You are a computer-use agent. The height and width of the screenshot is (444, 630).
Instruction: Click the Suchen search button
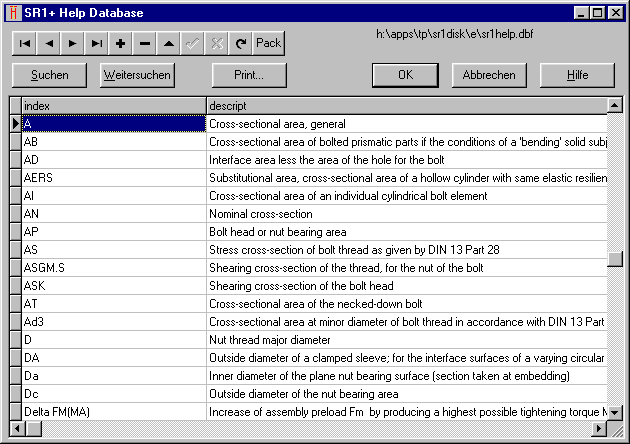[50, 75]
